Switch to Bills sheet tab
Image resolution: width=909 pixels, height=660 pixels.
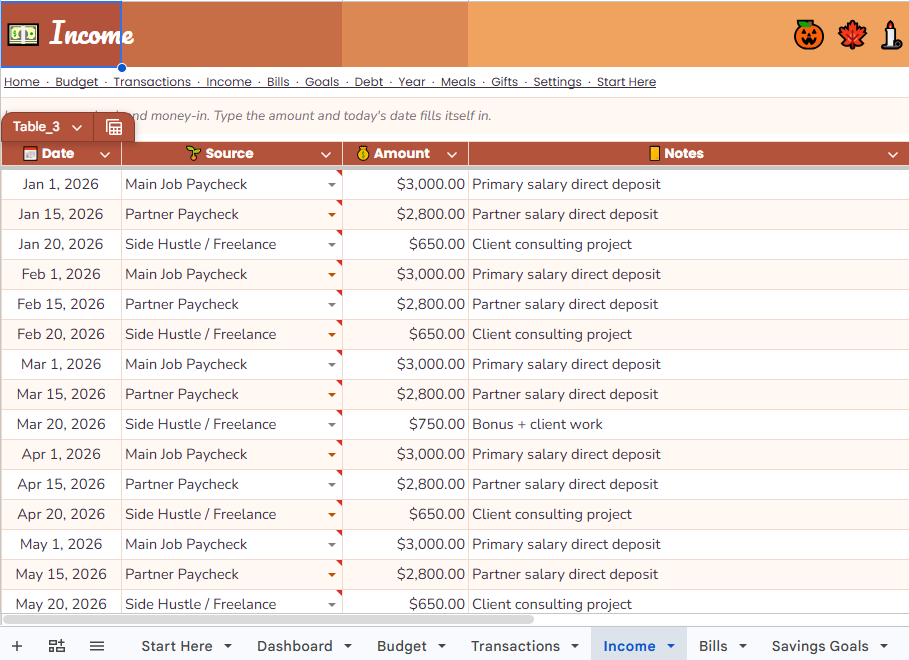(x=713, y=646)
